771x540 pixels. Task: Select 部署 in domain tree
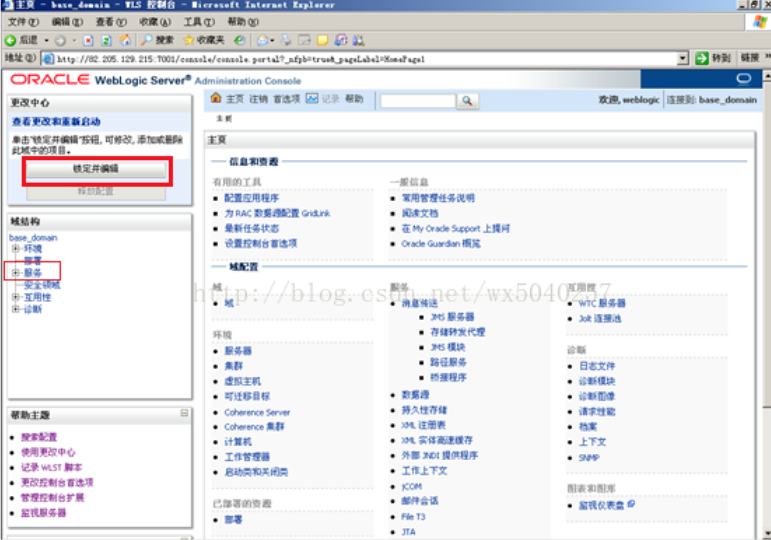32,261
